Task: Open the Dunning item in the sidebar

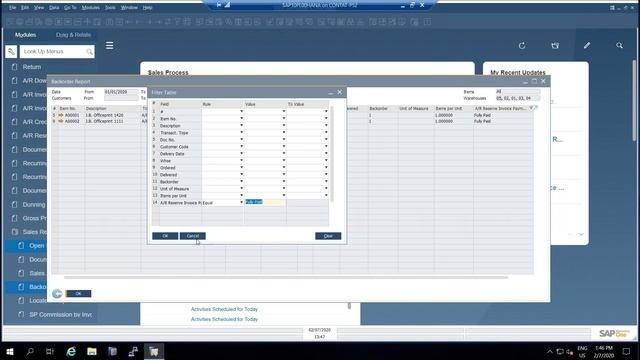Action: tap(34, 204)
